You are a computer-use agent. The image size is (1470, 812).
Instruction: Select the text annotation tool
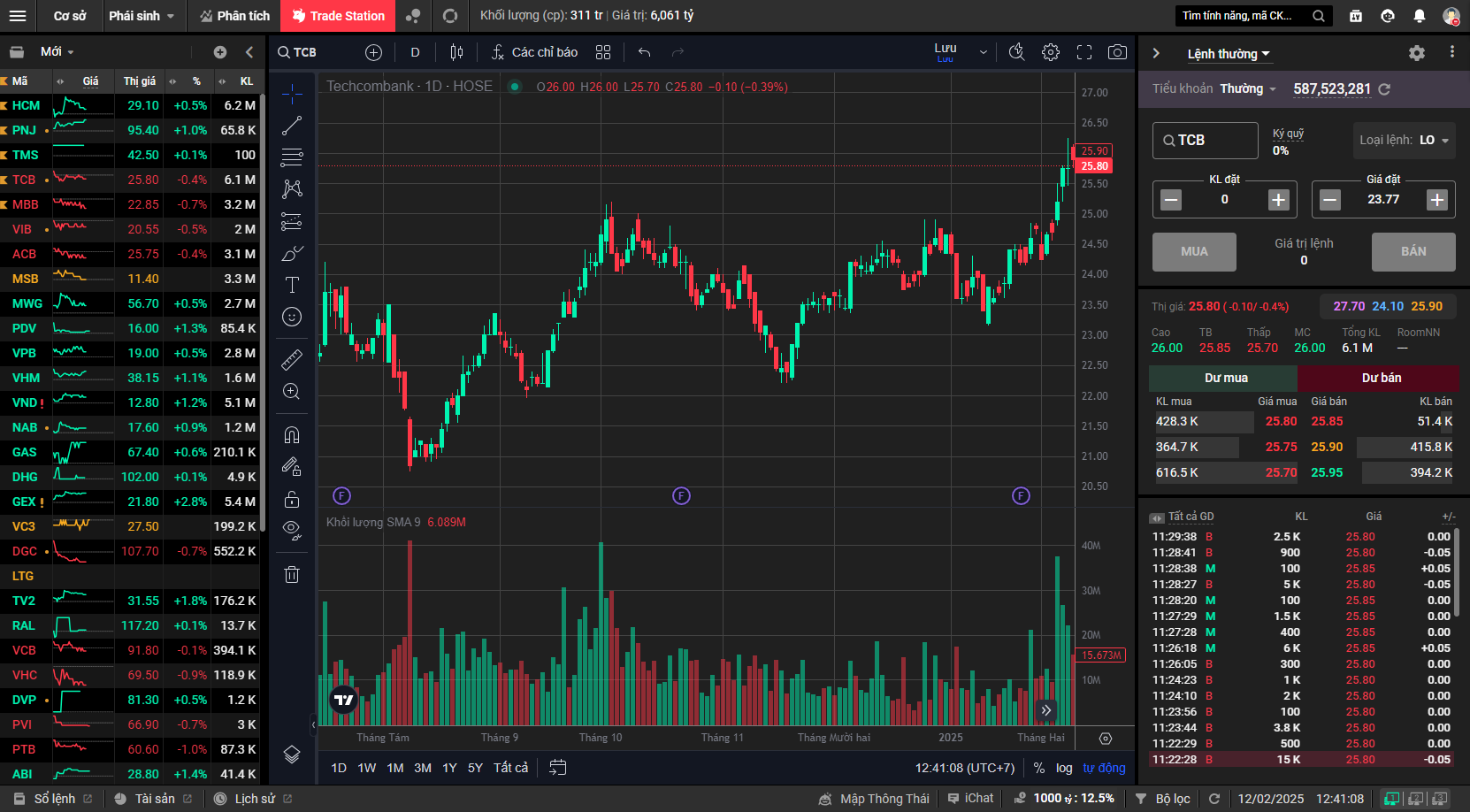[292, 285]
